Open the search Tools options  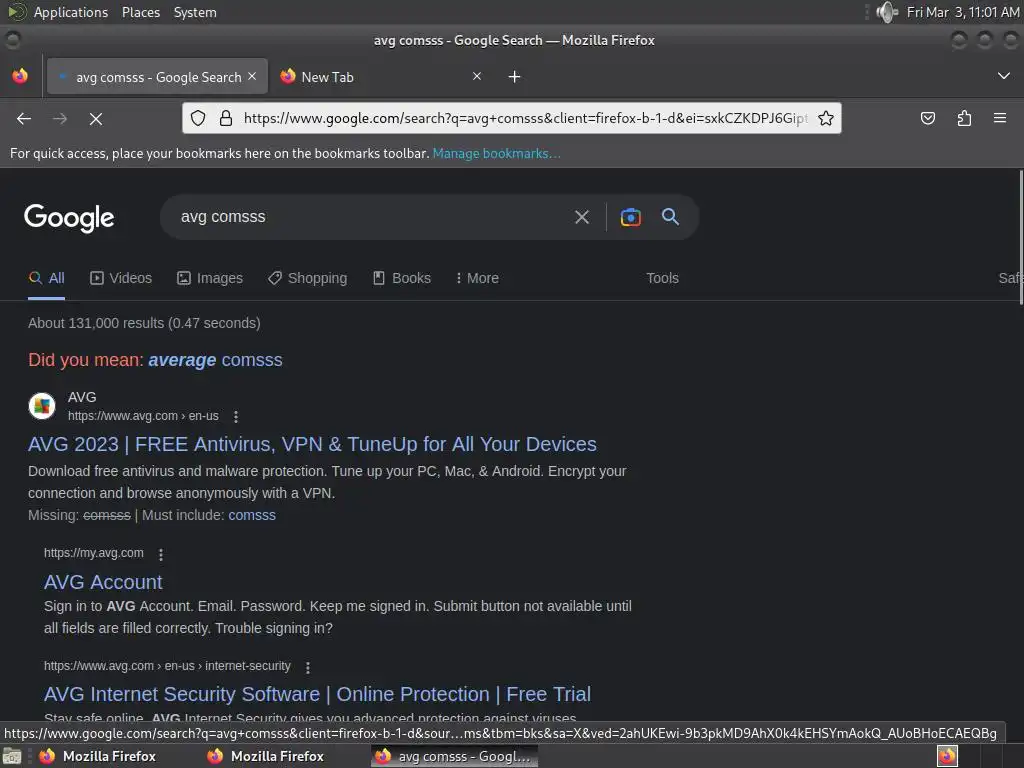(662, 278)
